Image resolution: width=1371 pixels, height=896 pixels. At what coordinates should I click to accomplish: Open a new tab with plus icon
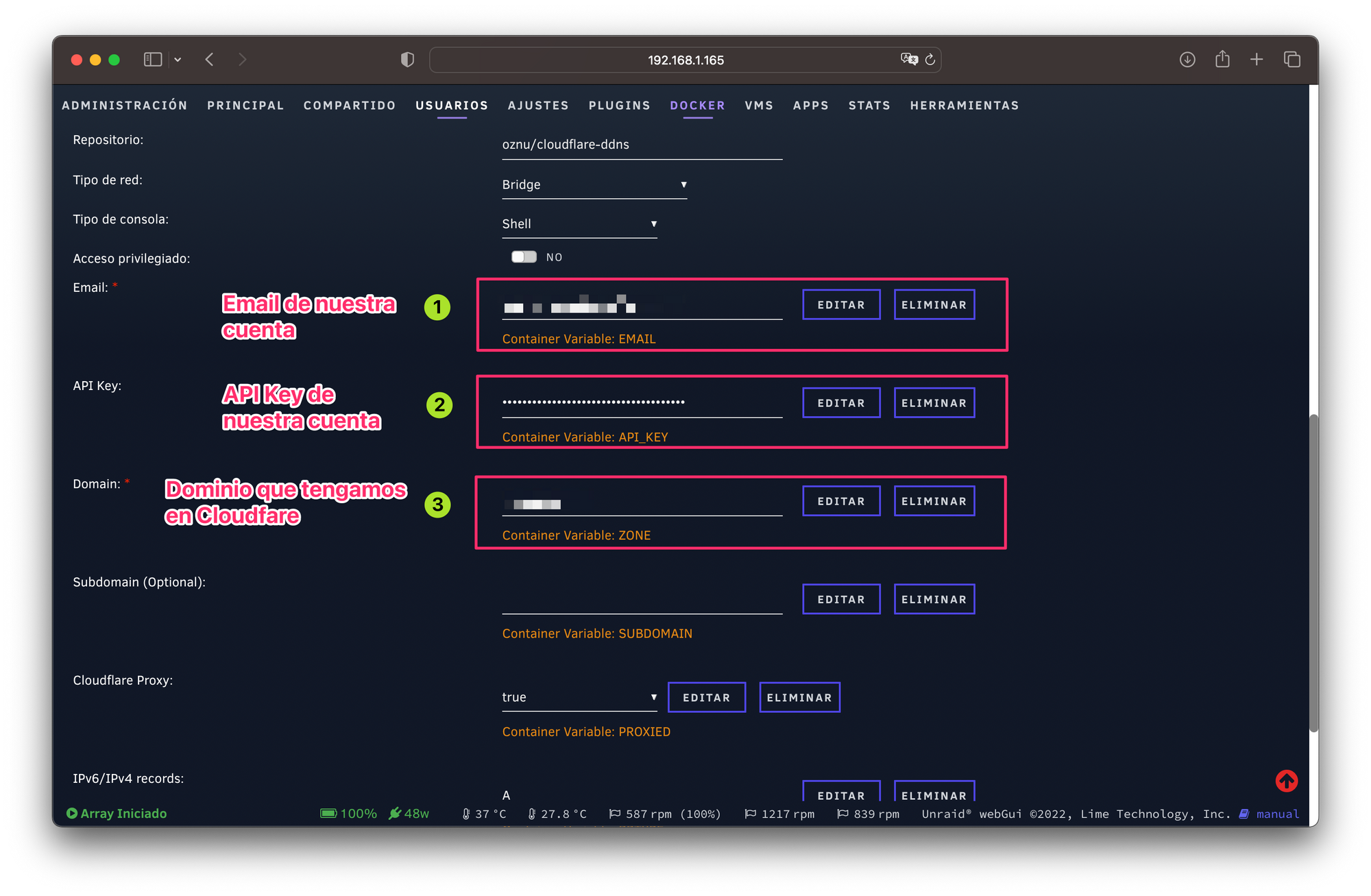point(1257,60)
